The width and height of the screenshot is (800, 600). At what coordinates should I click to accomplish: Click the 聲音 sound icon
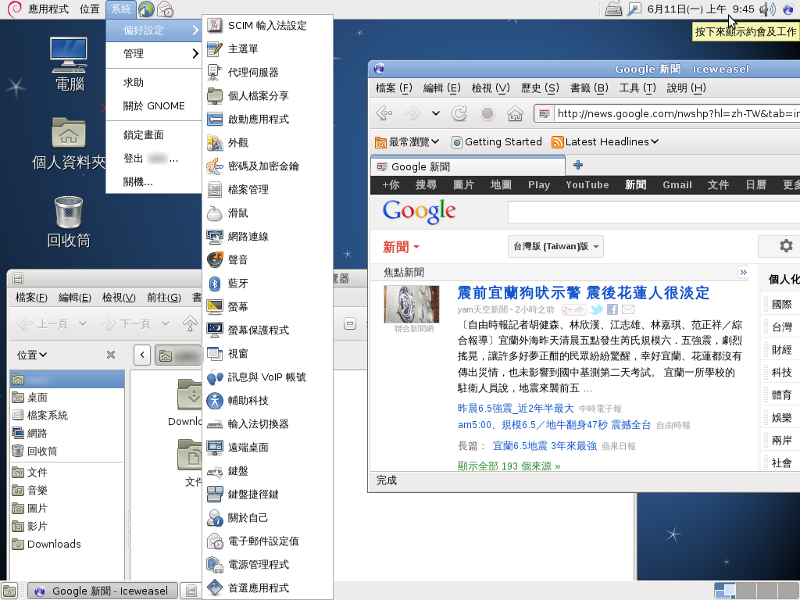pyautogui.click(x=215, y=260)
